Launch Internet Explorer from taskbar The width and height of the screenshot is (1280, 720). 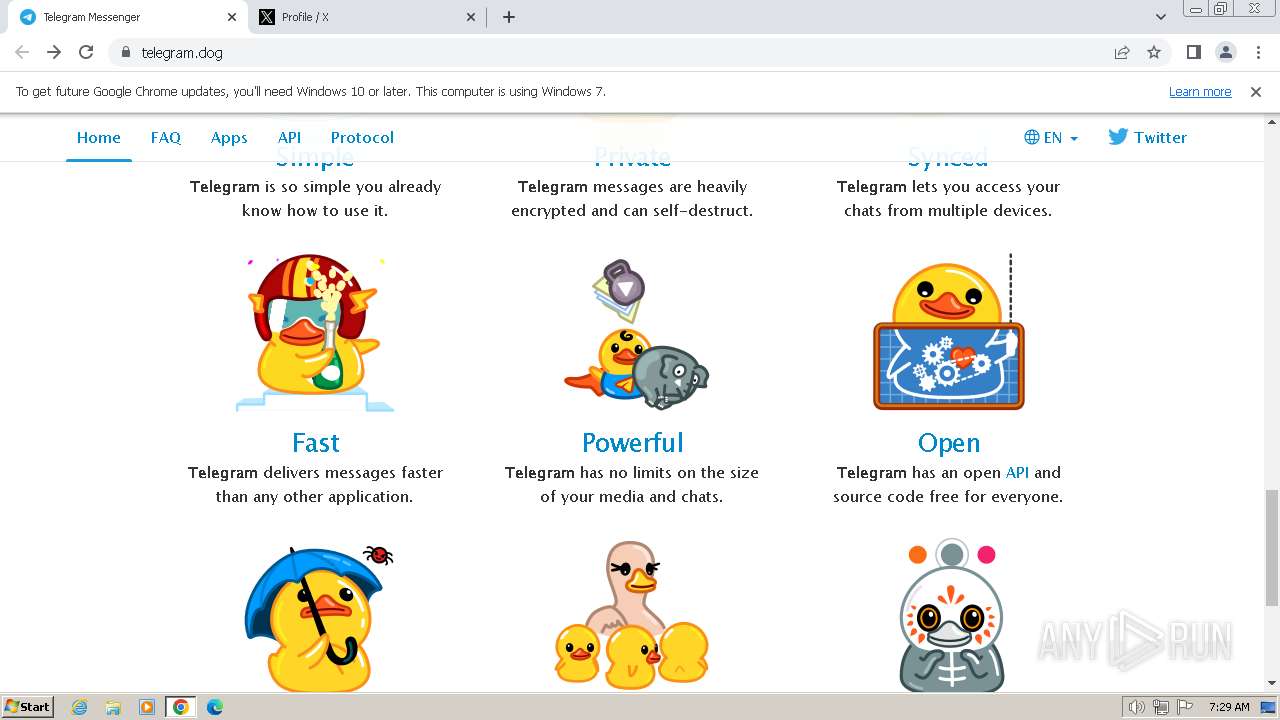80,707
